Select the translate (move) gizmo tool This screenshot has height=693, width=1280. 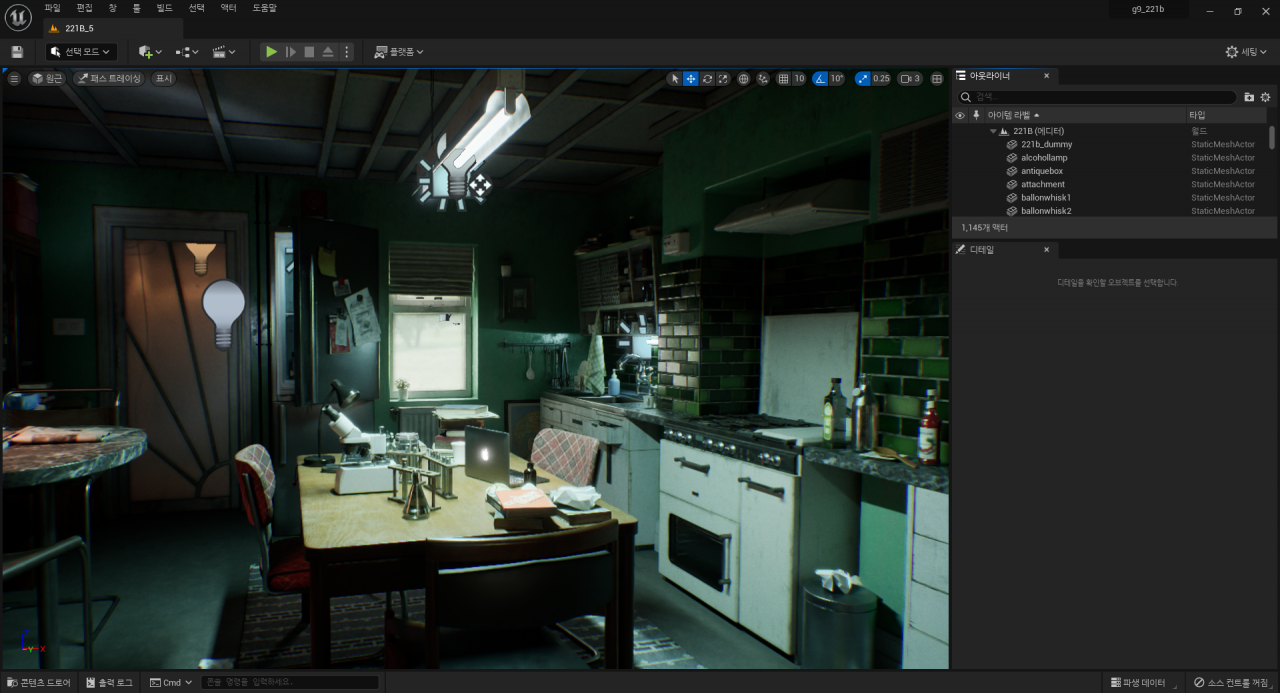pos(691,79)
